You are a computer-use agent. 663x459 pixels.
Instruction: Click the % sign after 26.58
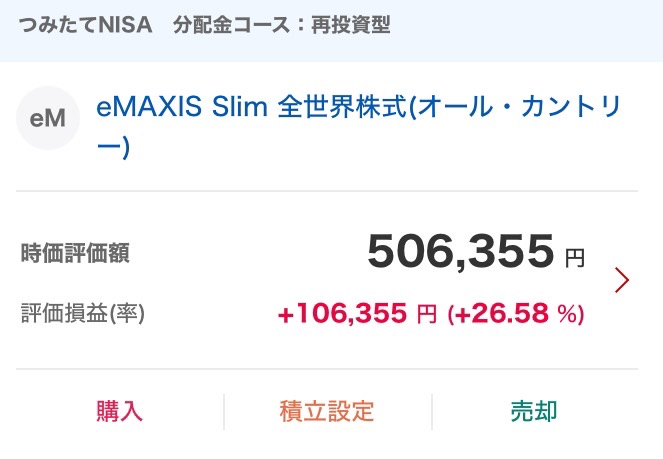pos(566,315)
